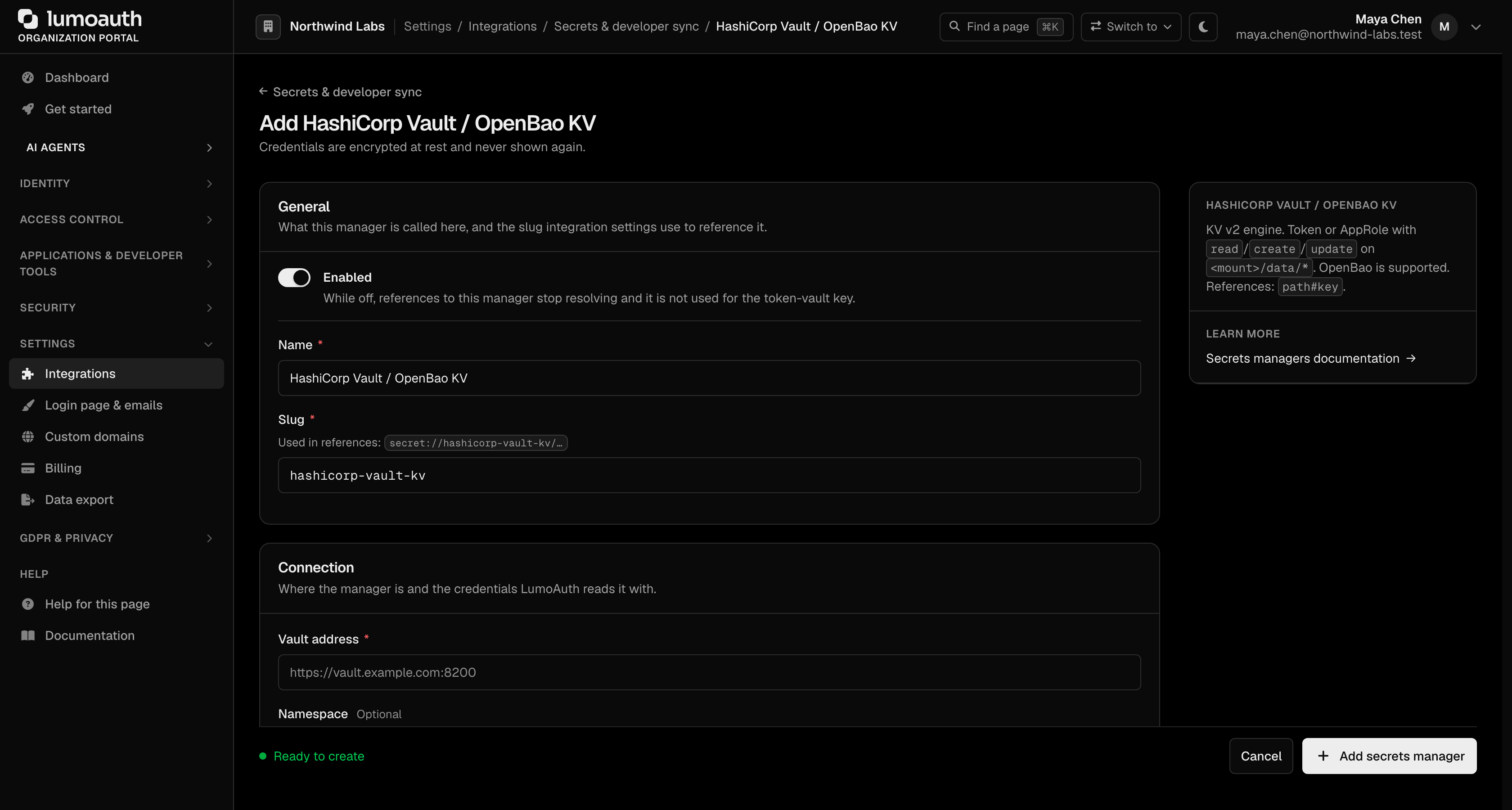The height and width of the screenshot is (810, 1512).
Task: Open Help for this page
Action: pos(116,604)
